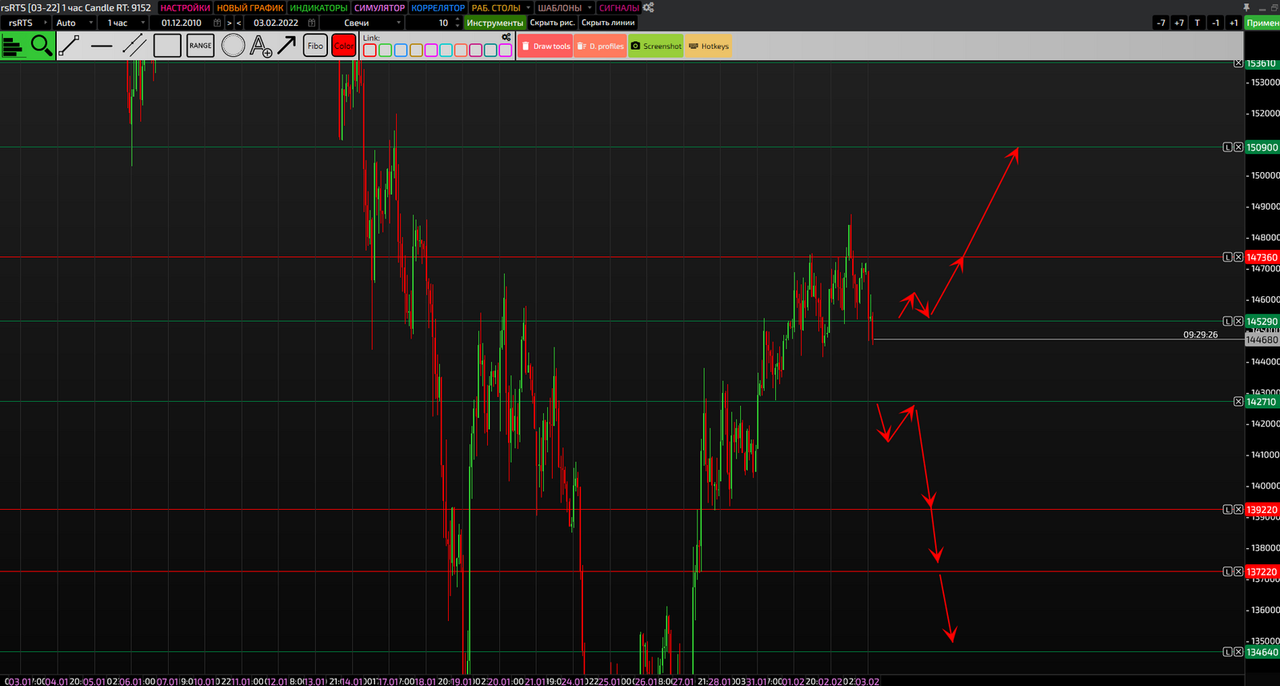The image size is (1280, 686).
Task: Select the circle drawing tool
Action: click(233, 45)
